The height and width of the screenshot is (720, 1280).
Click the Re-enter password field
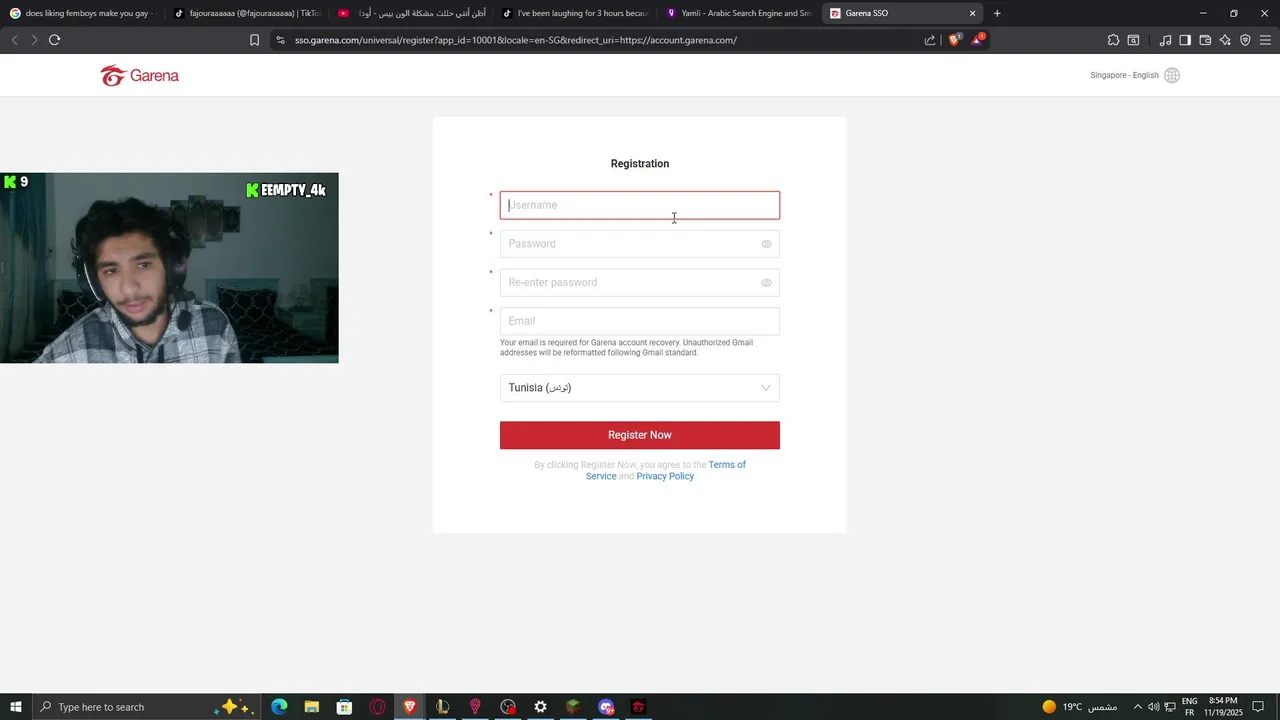(640, 283)
